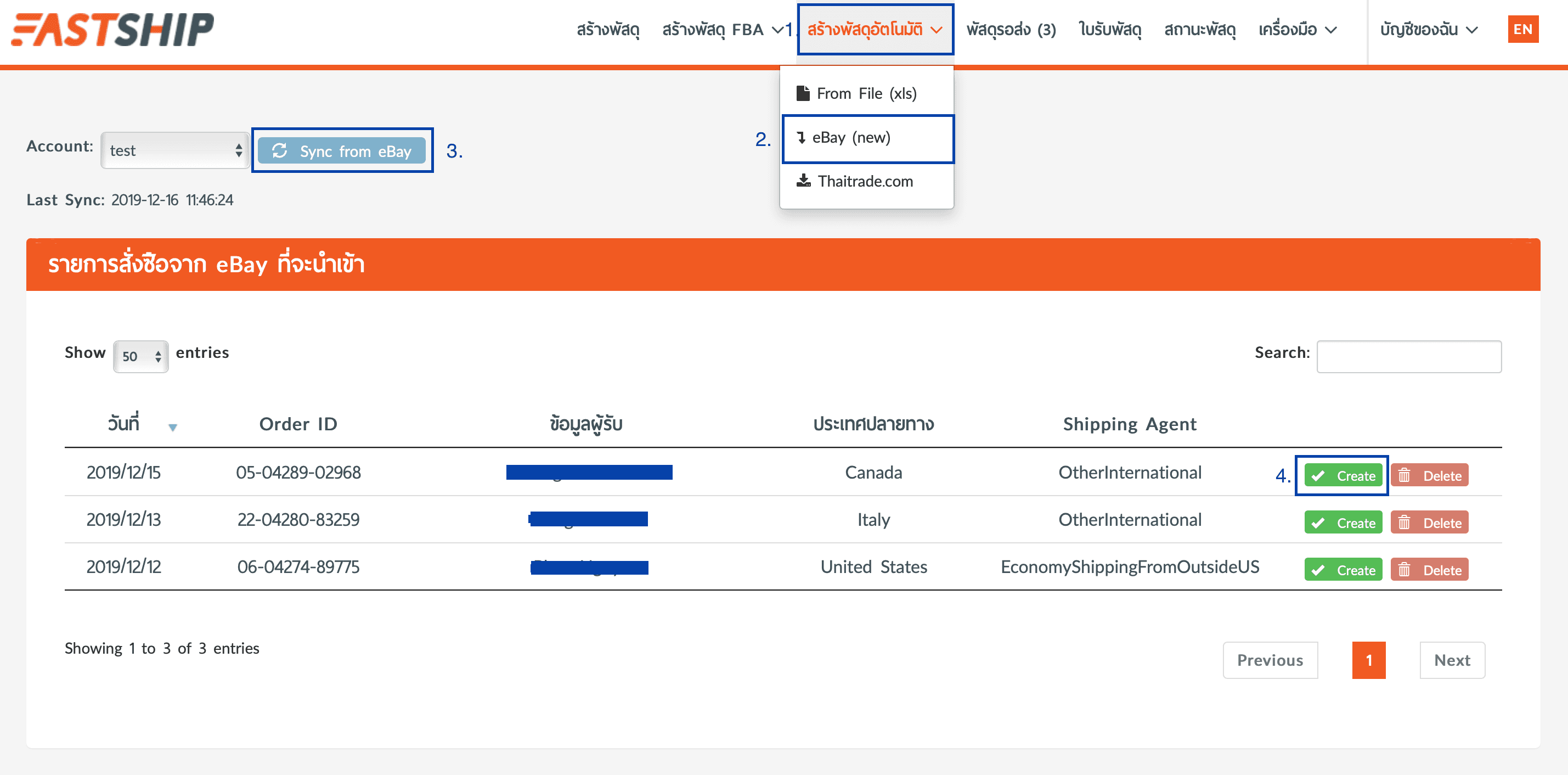Click EconomyShippingFromOutsideUS cell
This screenshot has width=1568, height=775.
pyautogui.click(x=1130, y=567)
